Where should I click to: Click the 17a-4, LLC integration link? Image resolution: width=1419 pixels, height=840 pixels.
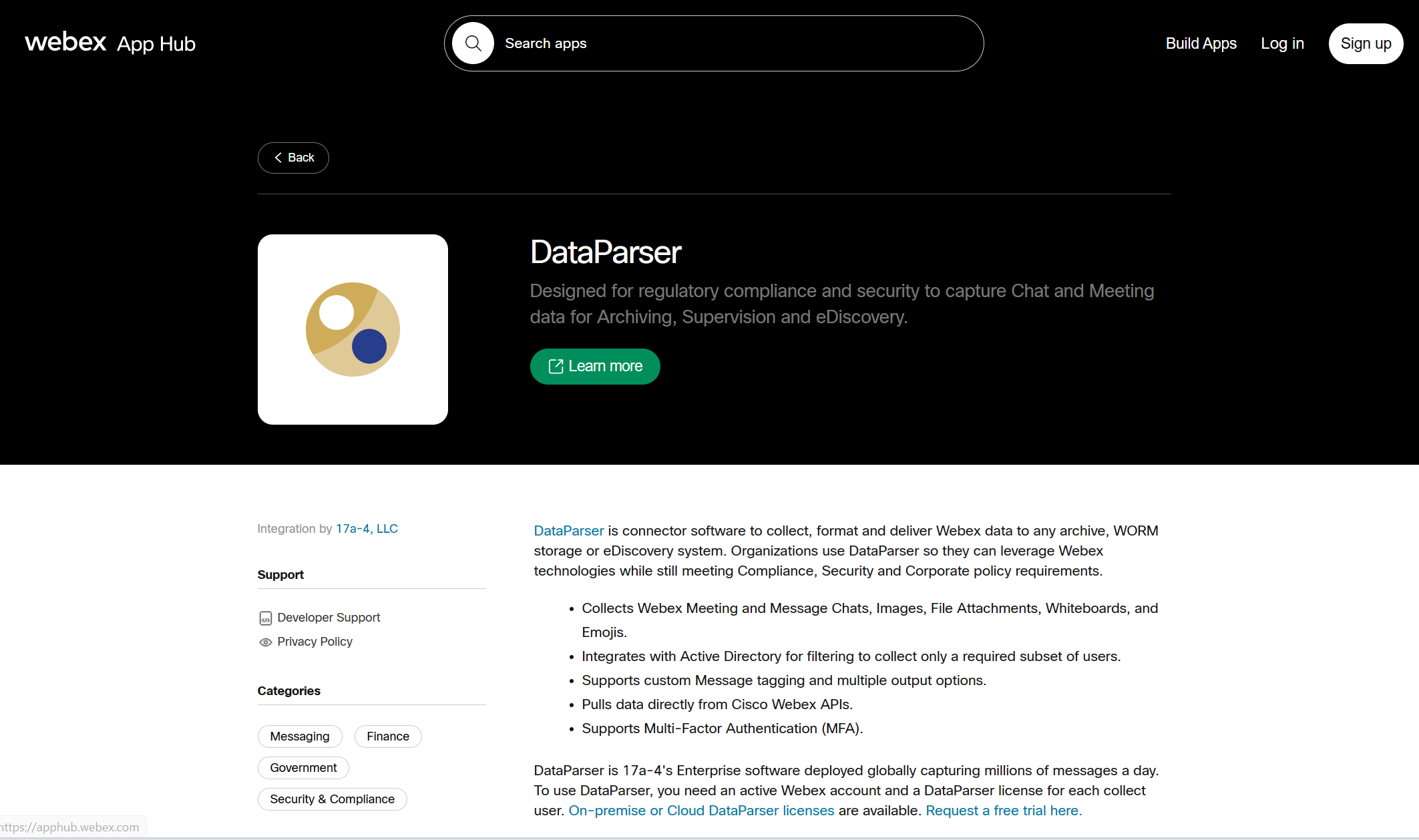point(367,528)
